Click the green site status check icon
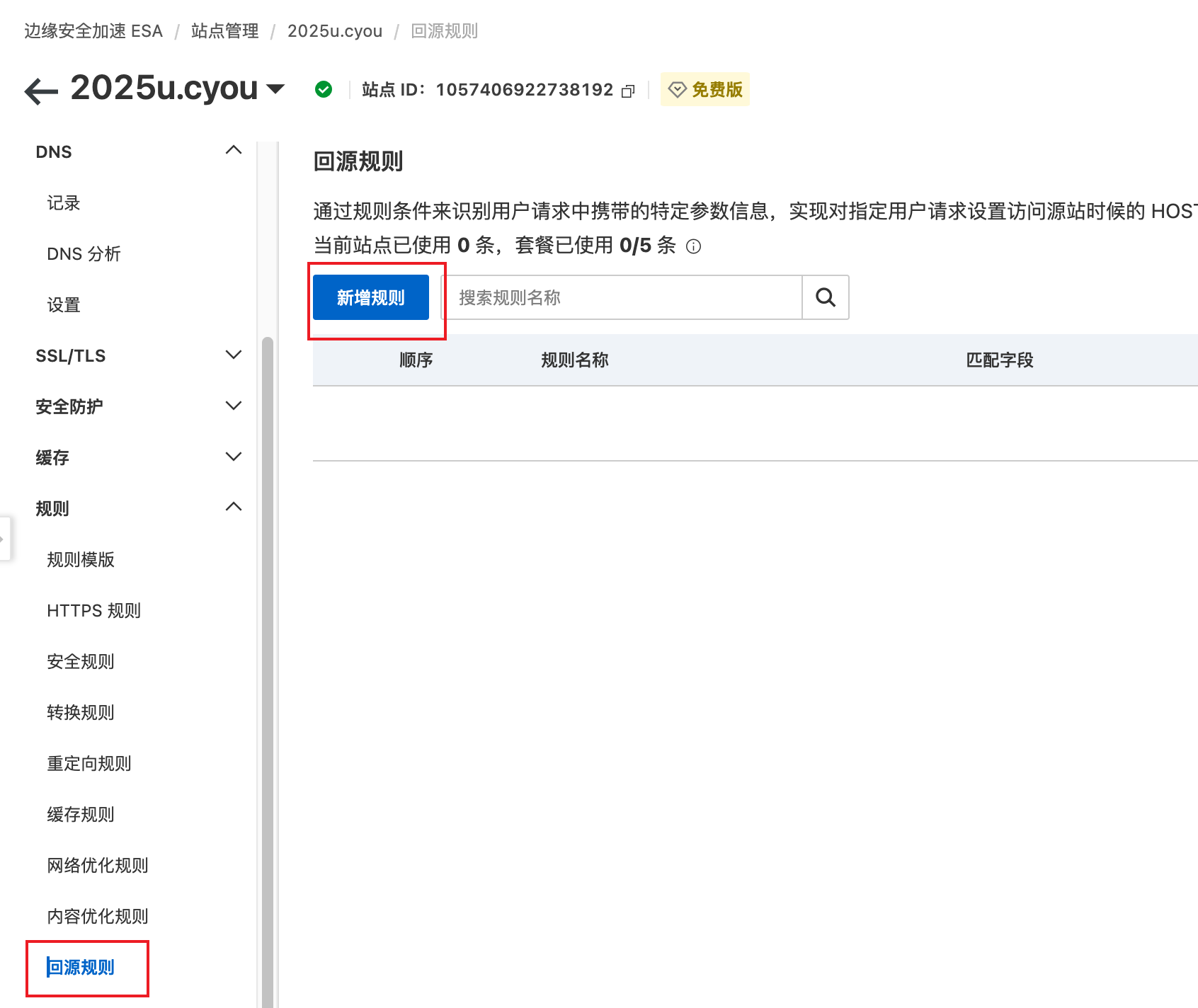1198x1008 pixels. tap(324, 89)
